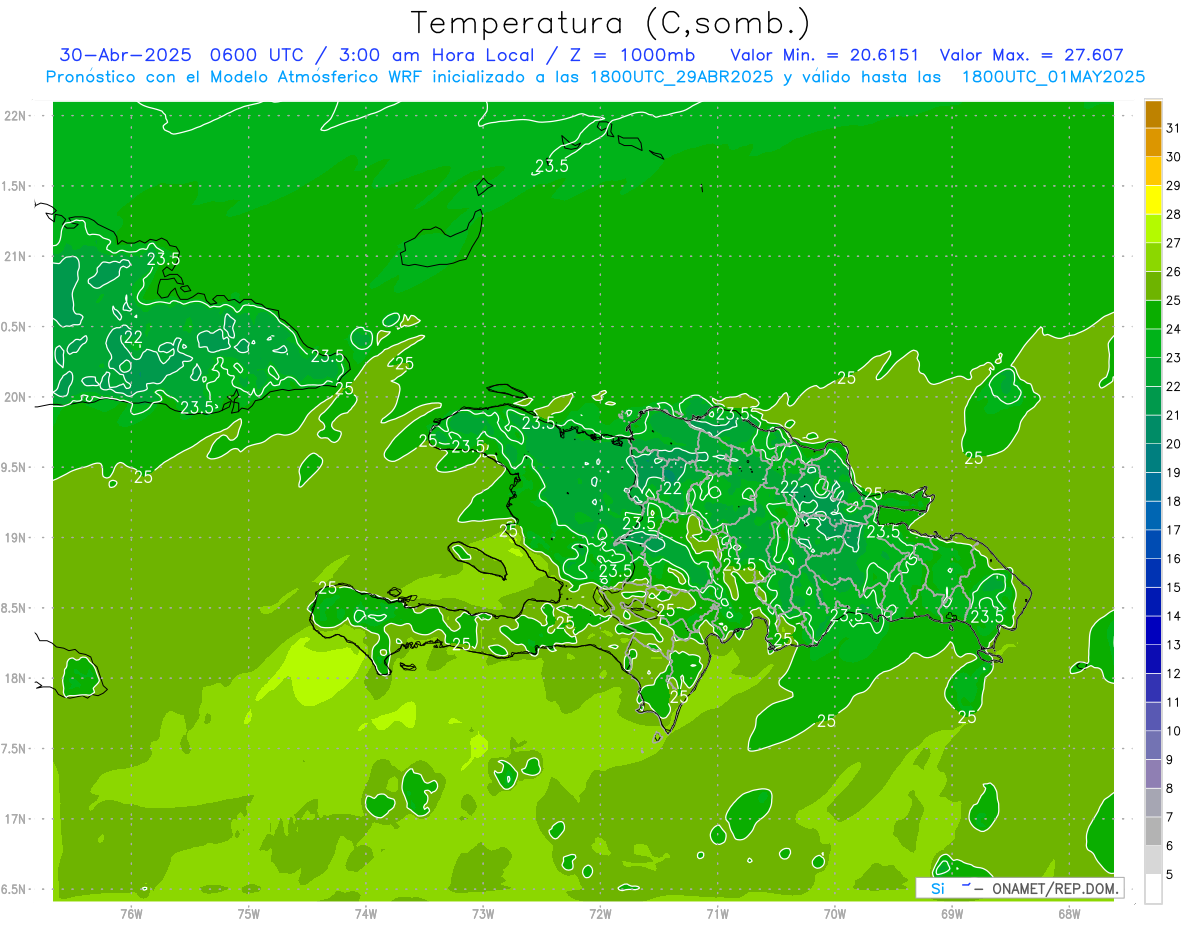Click the colorbar label '9'
The height and width of the screenshot is (927, 1200).
pos(1170,759)
